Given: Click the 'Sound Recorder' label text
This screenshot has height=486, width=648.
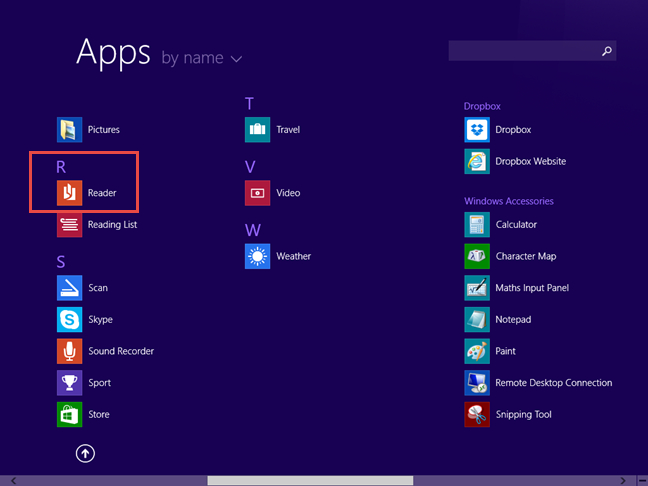Looking at the screenshot, I should point(121,351).
